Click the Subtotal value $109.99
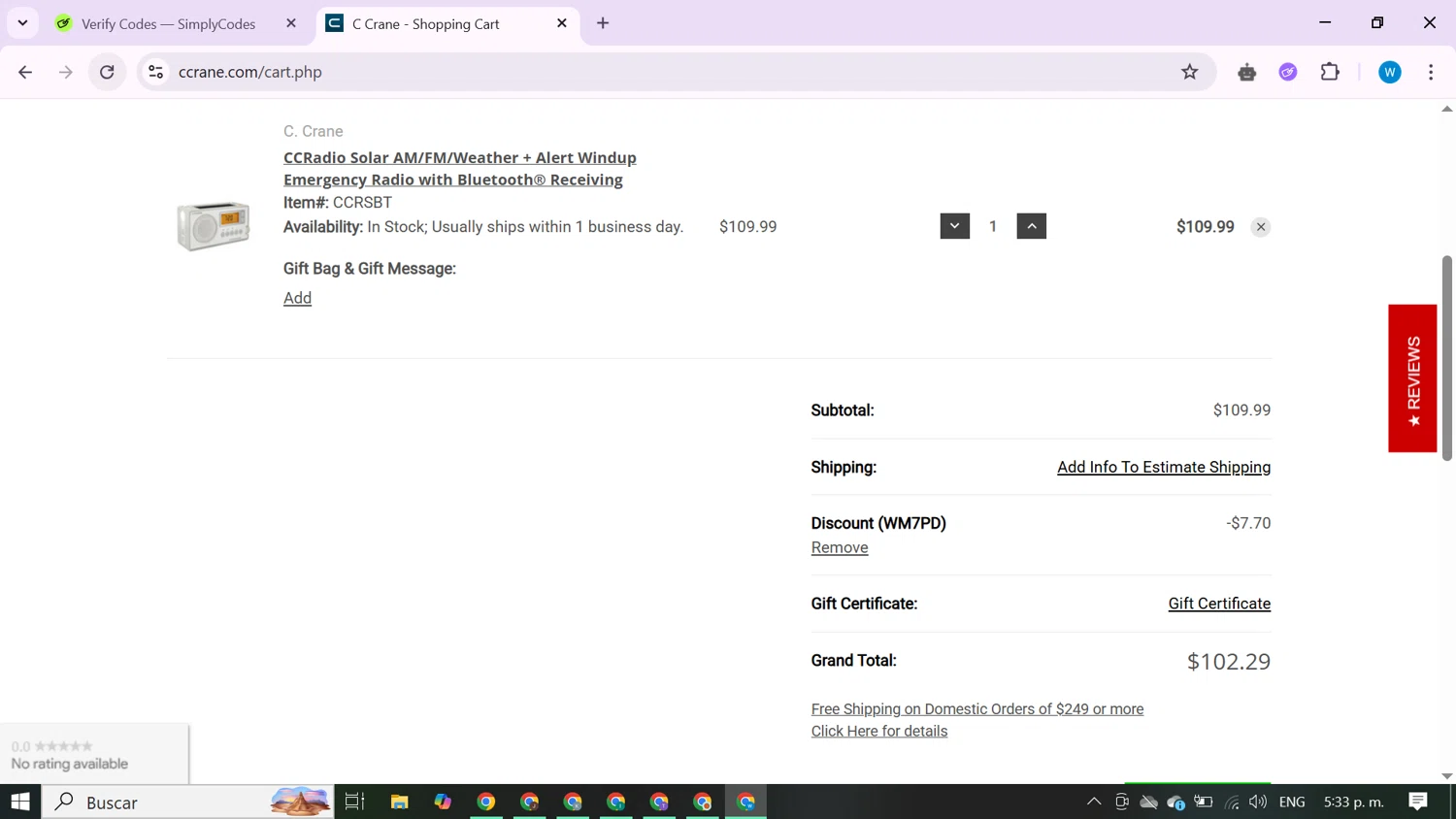This screenshot has width=1456, height=819. click(x=1241, y=410)
